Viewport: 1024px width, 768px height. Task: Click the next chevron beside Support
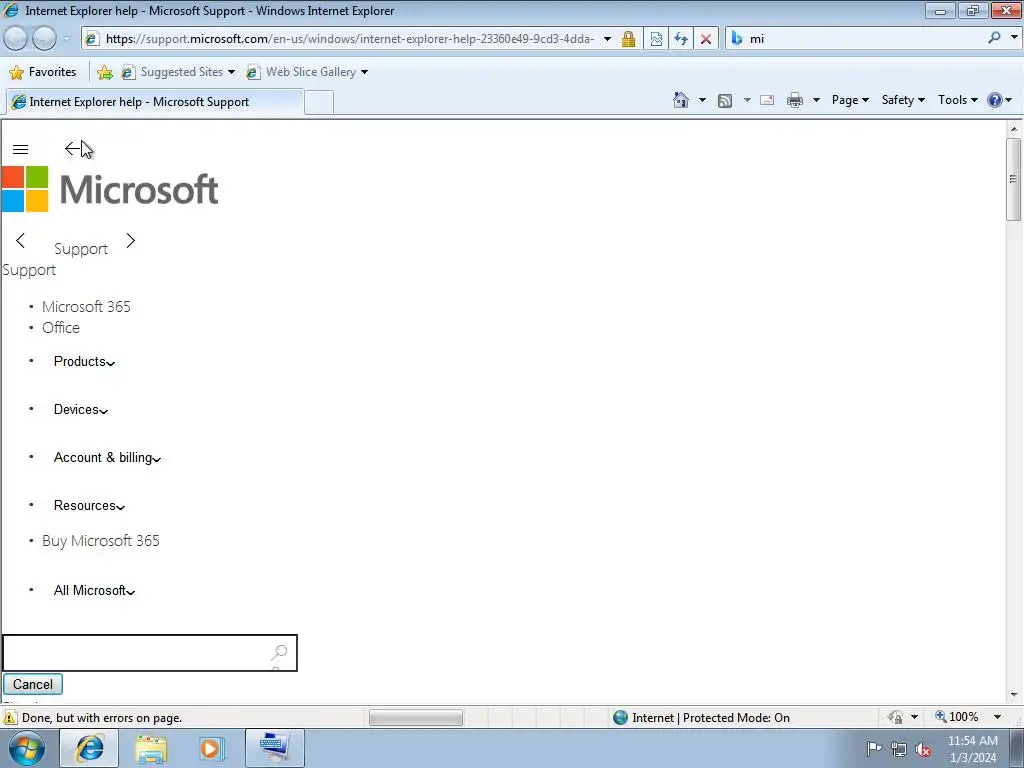pos(131,240)
